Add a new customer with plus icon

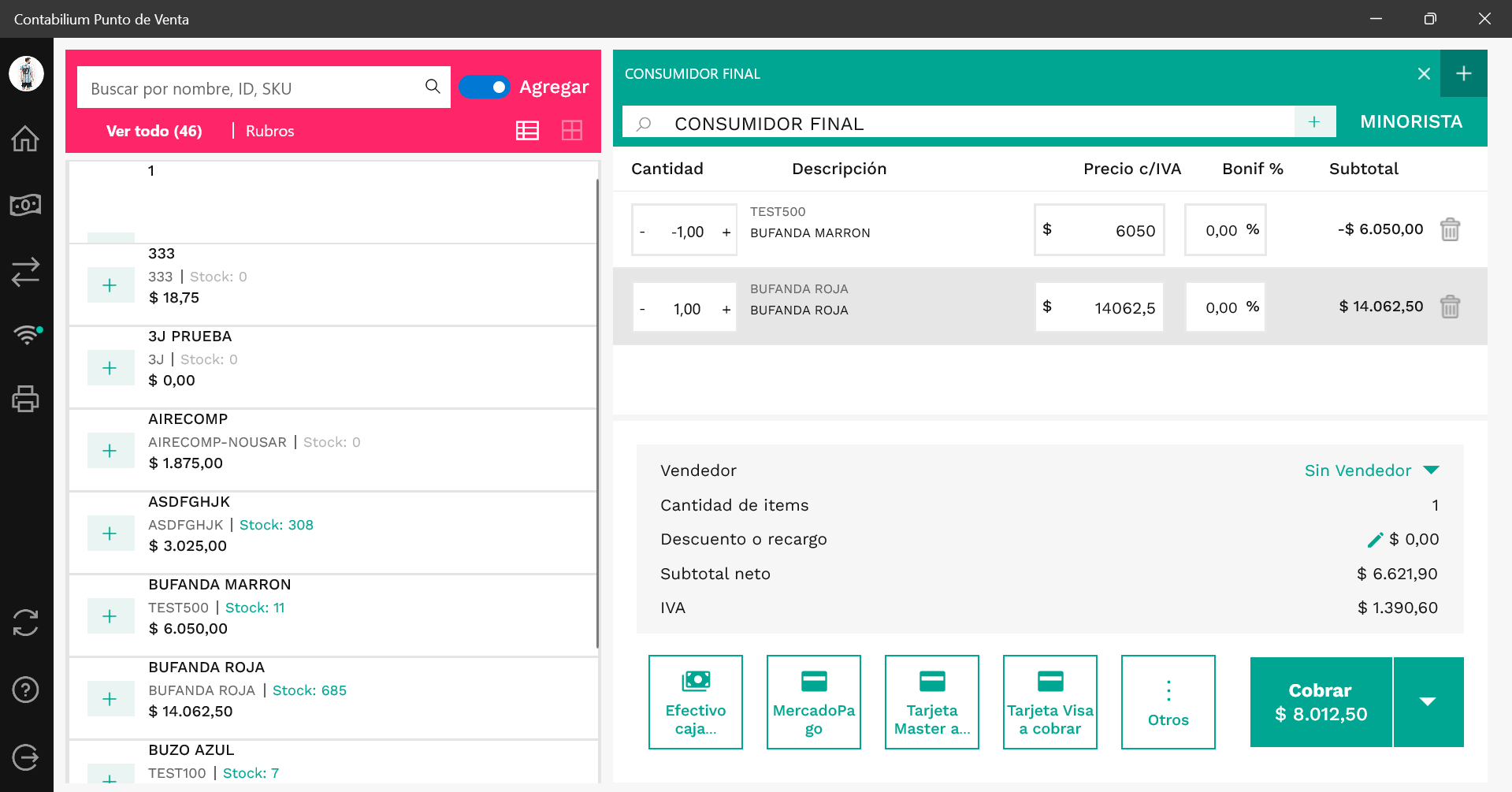pyautogui.click(x=1314, y=122)
